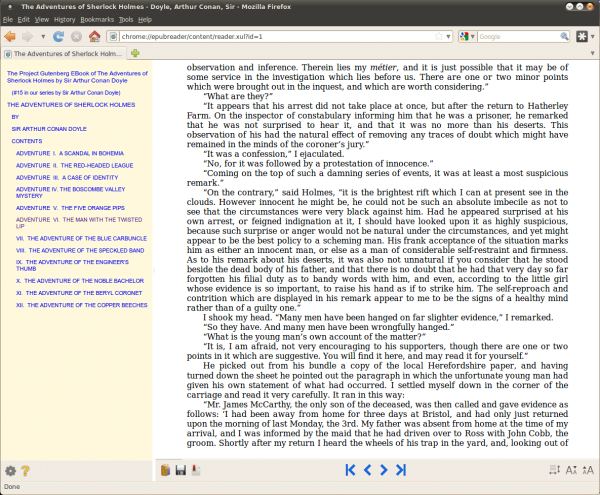Open the list-all-tabs dropdown
This screenshot has width=600, height=495.
pos(592,53)
